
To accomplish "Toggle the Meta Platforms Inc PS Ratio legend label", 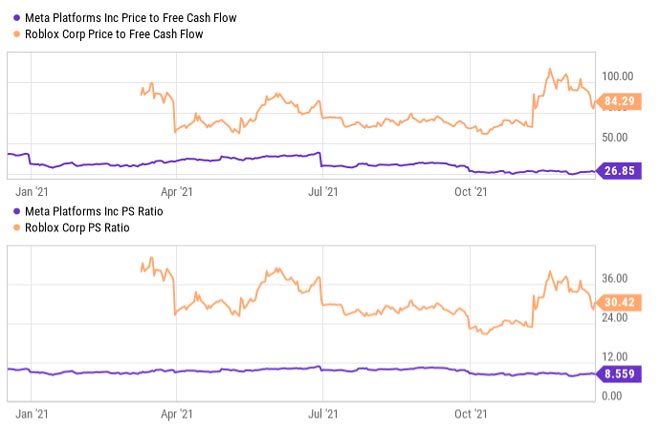I will (92, 212).
